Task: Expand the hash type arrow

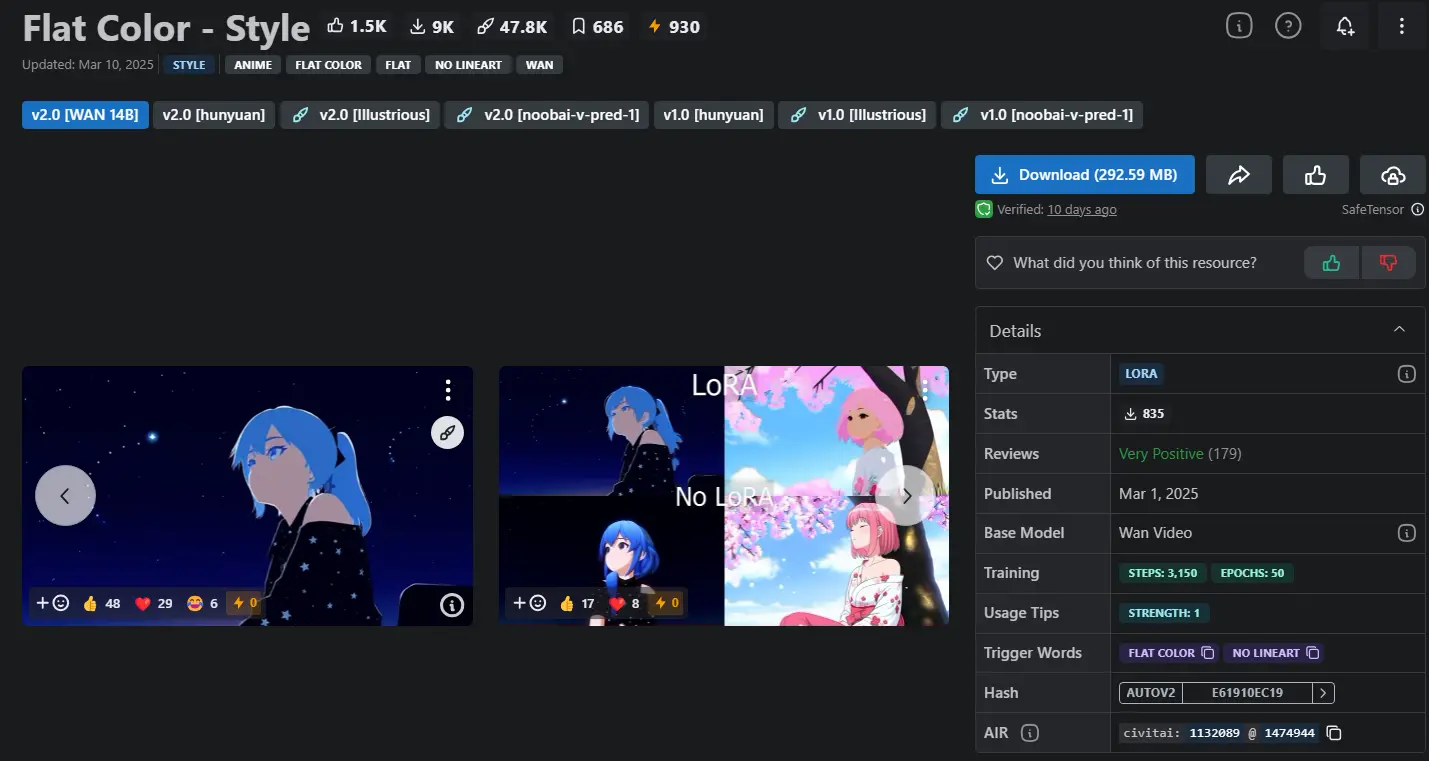Action: coord(1323,693)
